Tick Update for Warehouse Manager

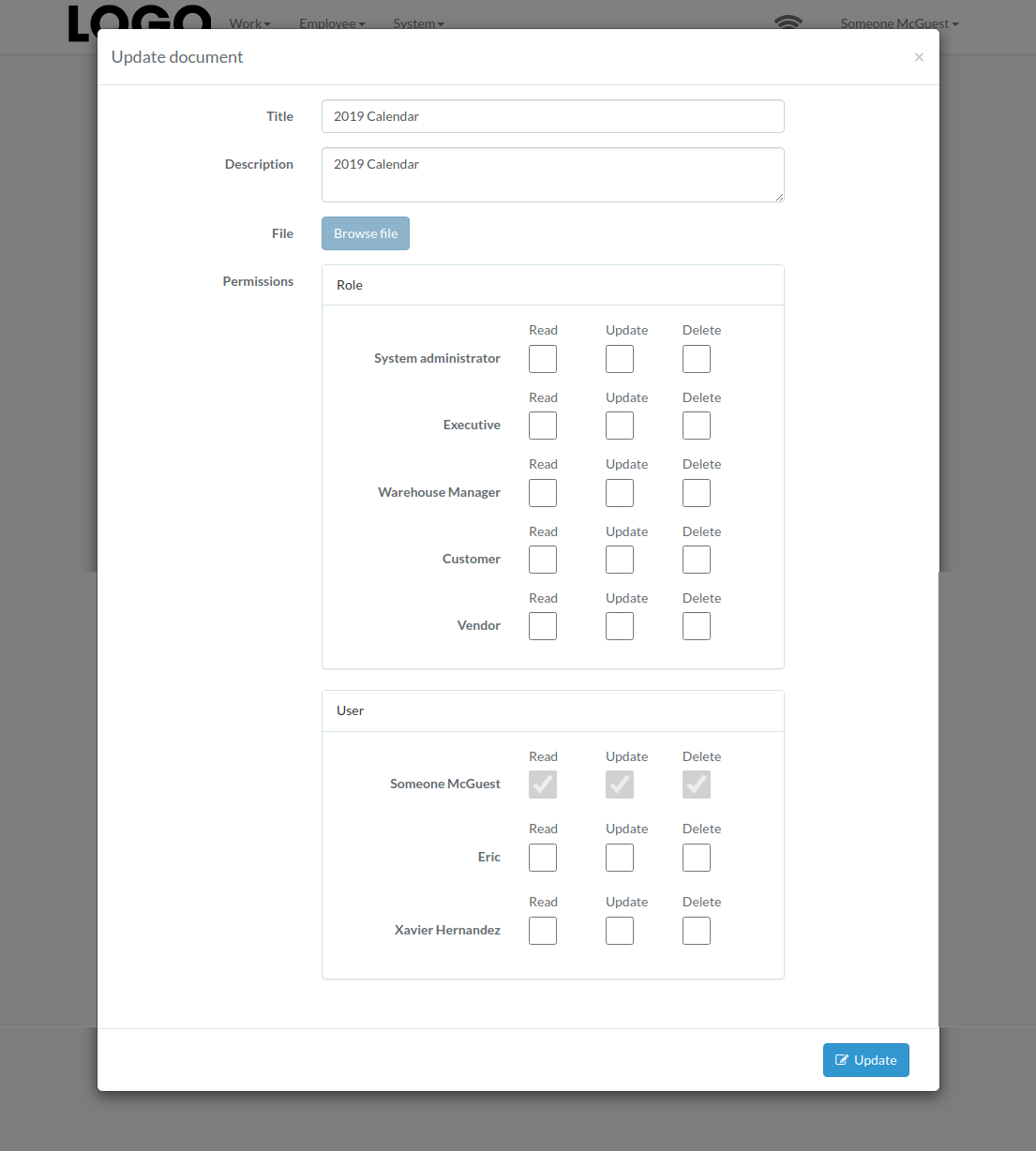[x=620, y=493]
